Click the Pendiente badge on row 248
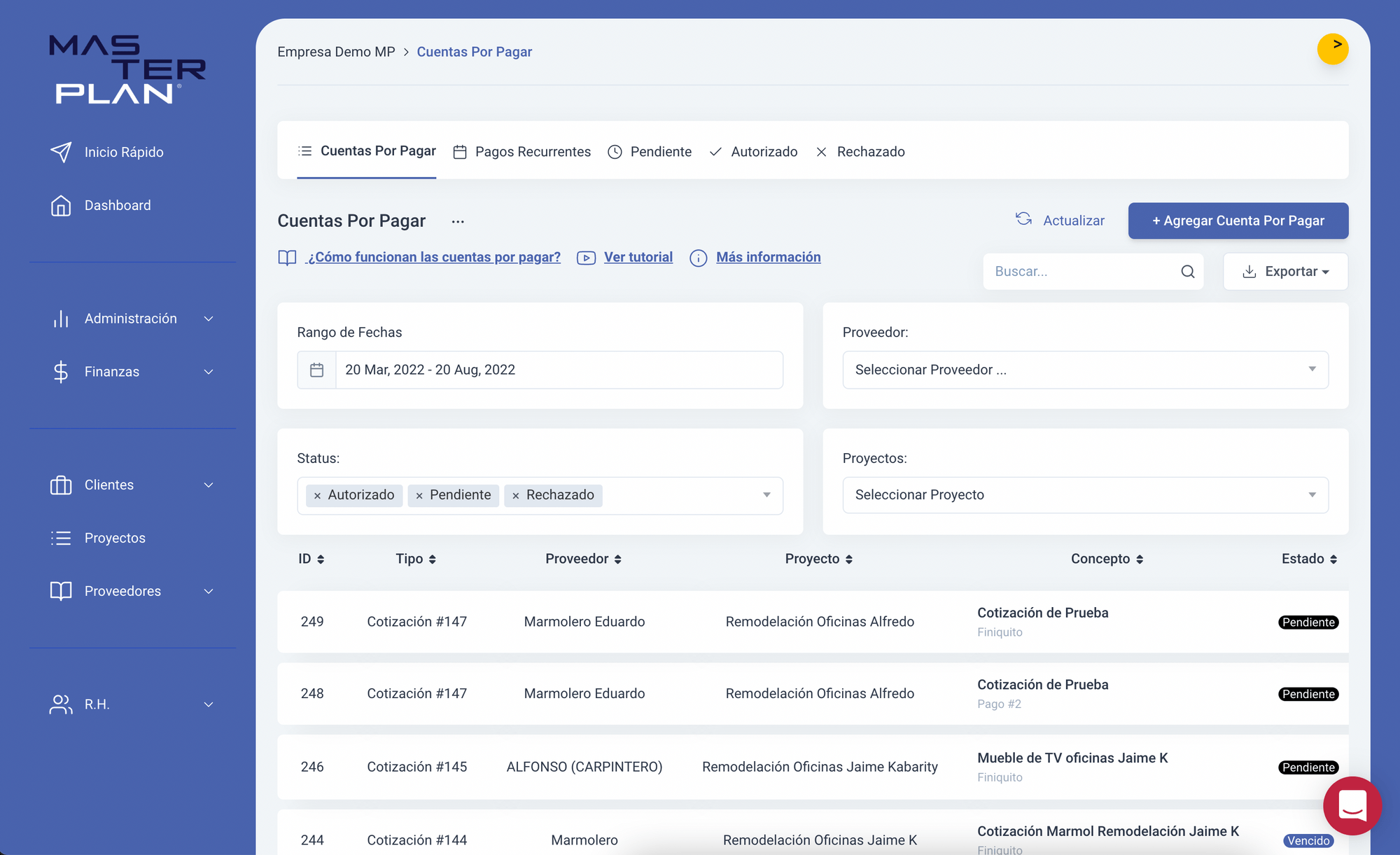This screenshot has height=855, width=1400. click(1308, 694)
